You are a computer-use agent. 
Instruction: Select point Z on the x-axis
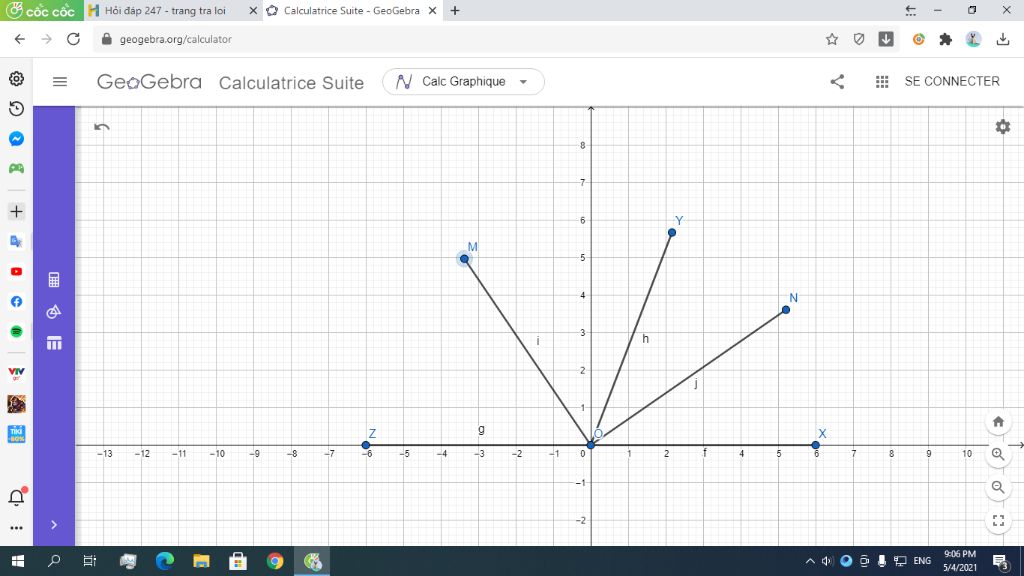[366, 445]
